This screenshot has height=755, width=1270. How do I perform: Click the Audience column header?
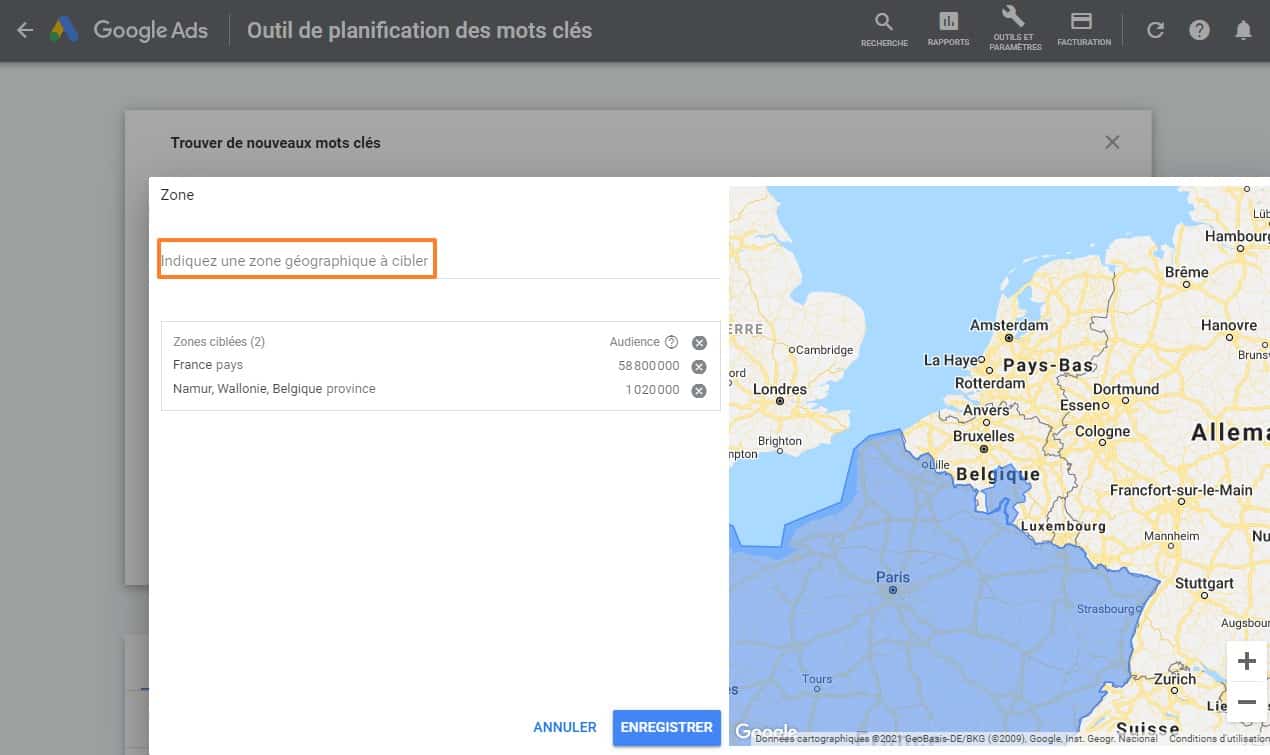click(635, 342)
